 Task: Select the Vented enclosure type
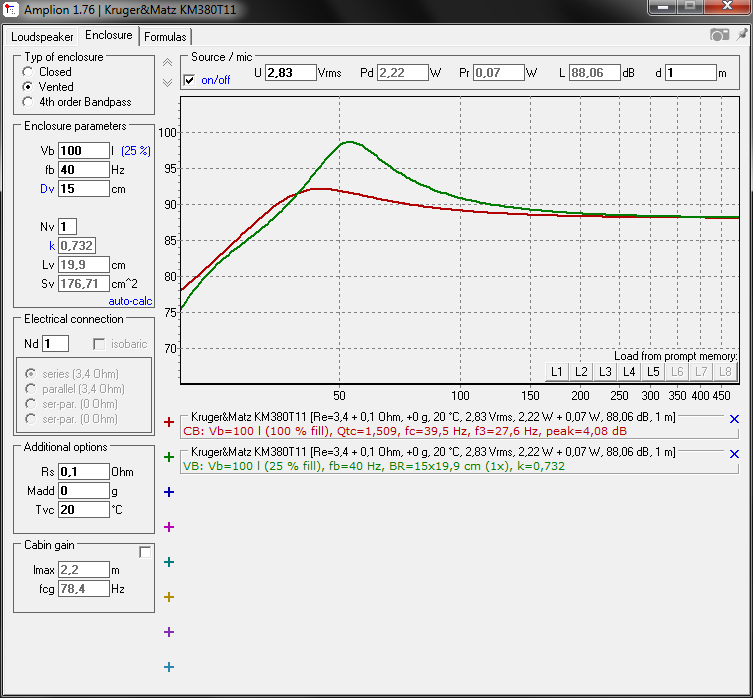28,87
